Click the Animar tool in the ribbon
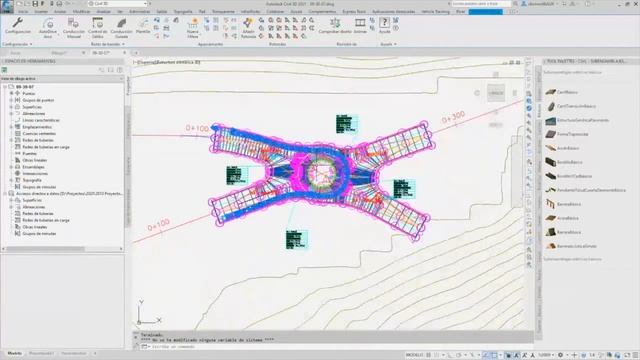Viewport: 640px width, 360px height. click(x=360, y=26)
